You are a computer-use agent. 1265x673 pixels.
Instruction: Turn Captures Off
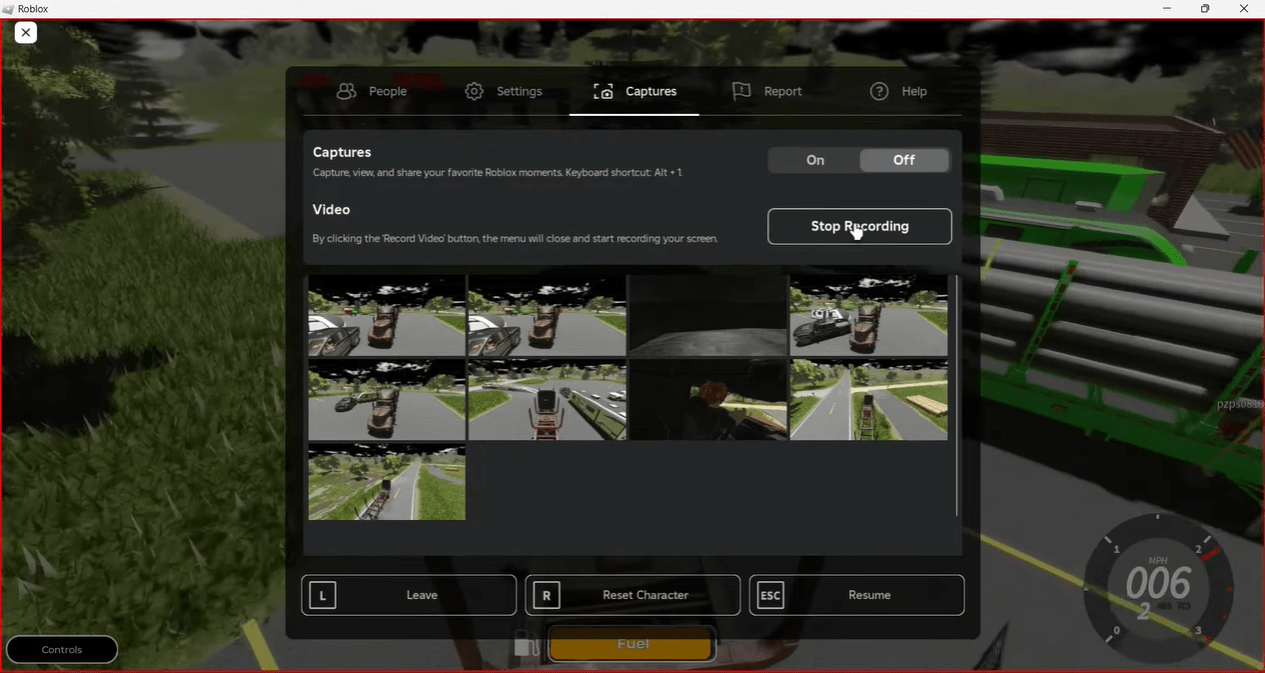904,160
